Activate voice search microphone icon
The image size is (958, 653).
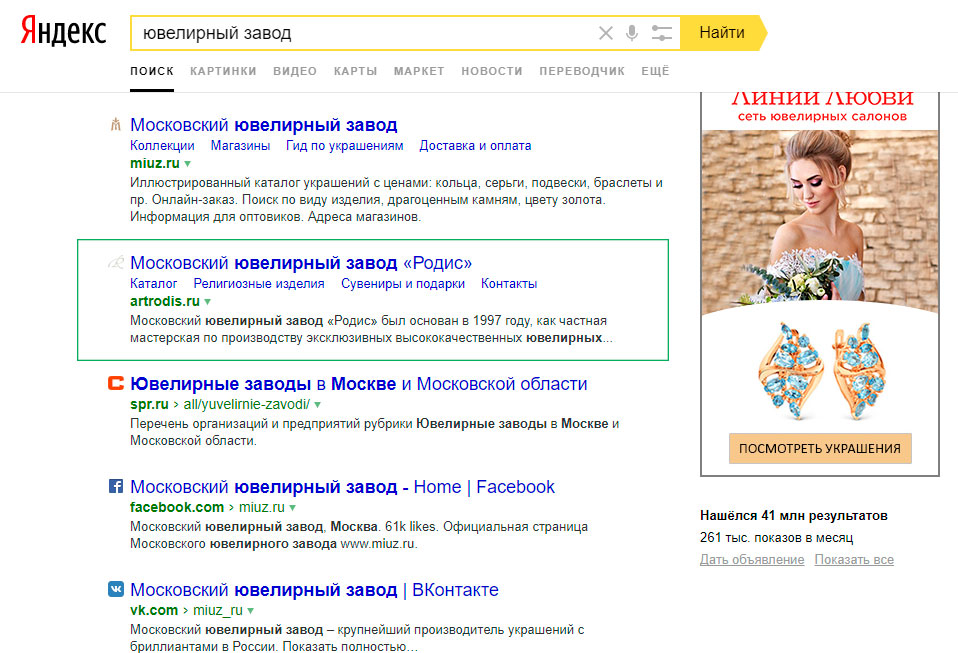(632, 33)
